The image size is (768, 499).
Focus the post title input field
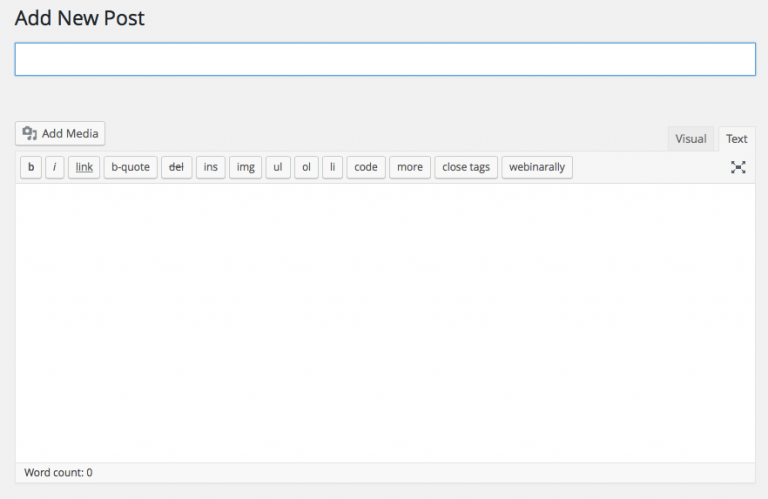[385, 59]
